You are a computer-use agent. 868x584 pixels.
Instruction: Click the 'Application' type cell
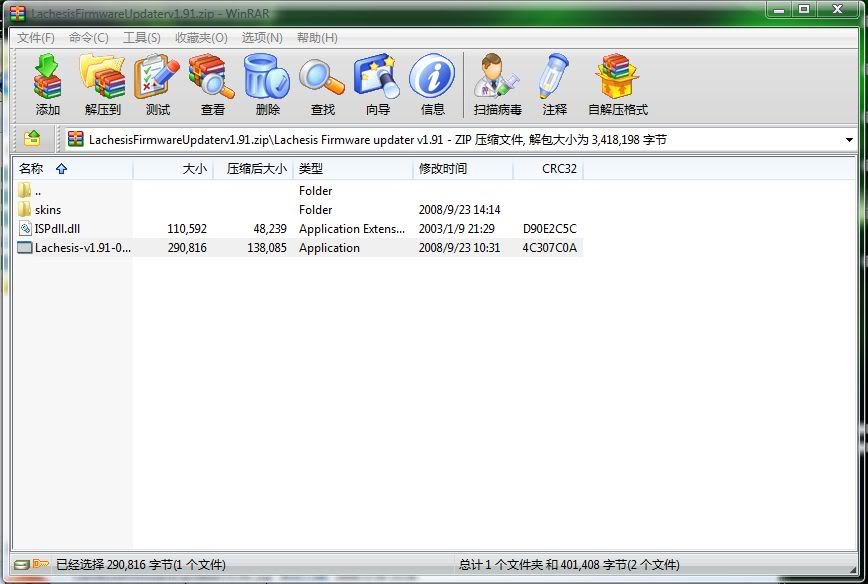(x=329, y=247)
